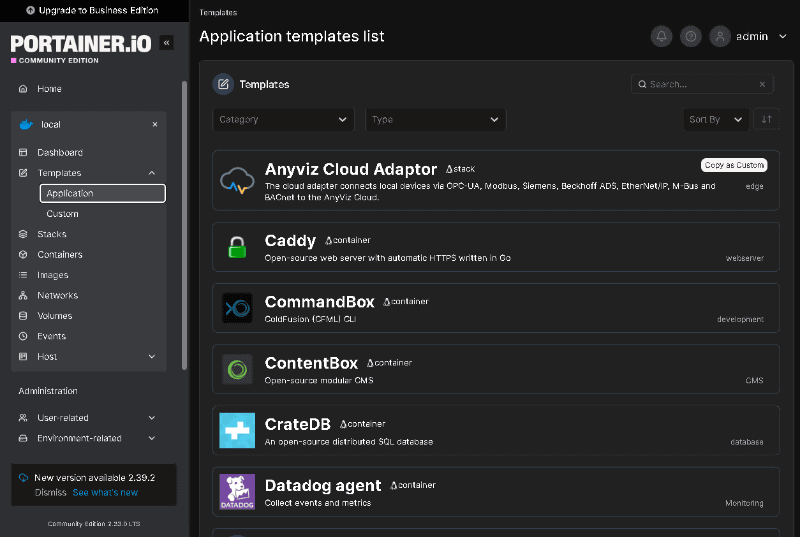The width and height of the screenshot is (800, 537).
Task: Click the CommandBox logo icon
Action: click(237, 308)
